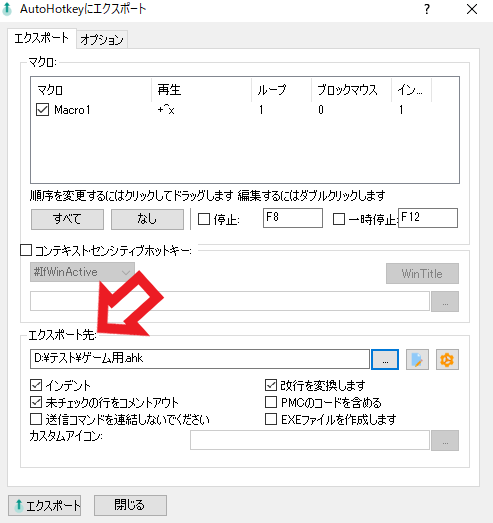Enable the 一時停止 hotkey checkbox

click(x=339, y=219)
